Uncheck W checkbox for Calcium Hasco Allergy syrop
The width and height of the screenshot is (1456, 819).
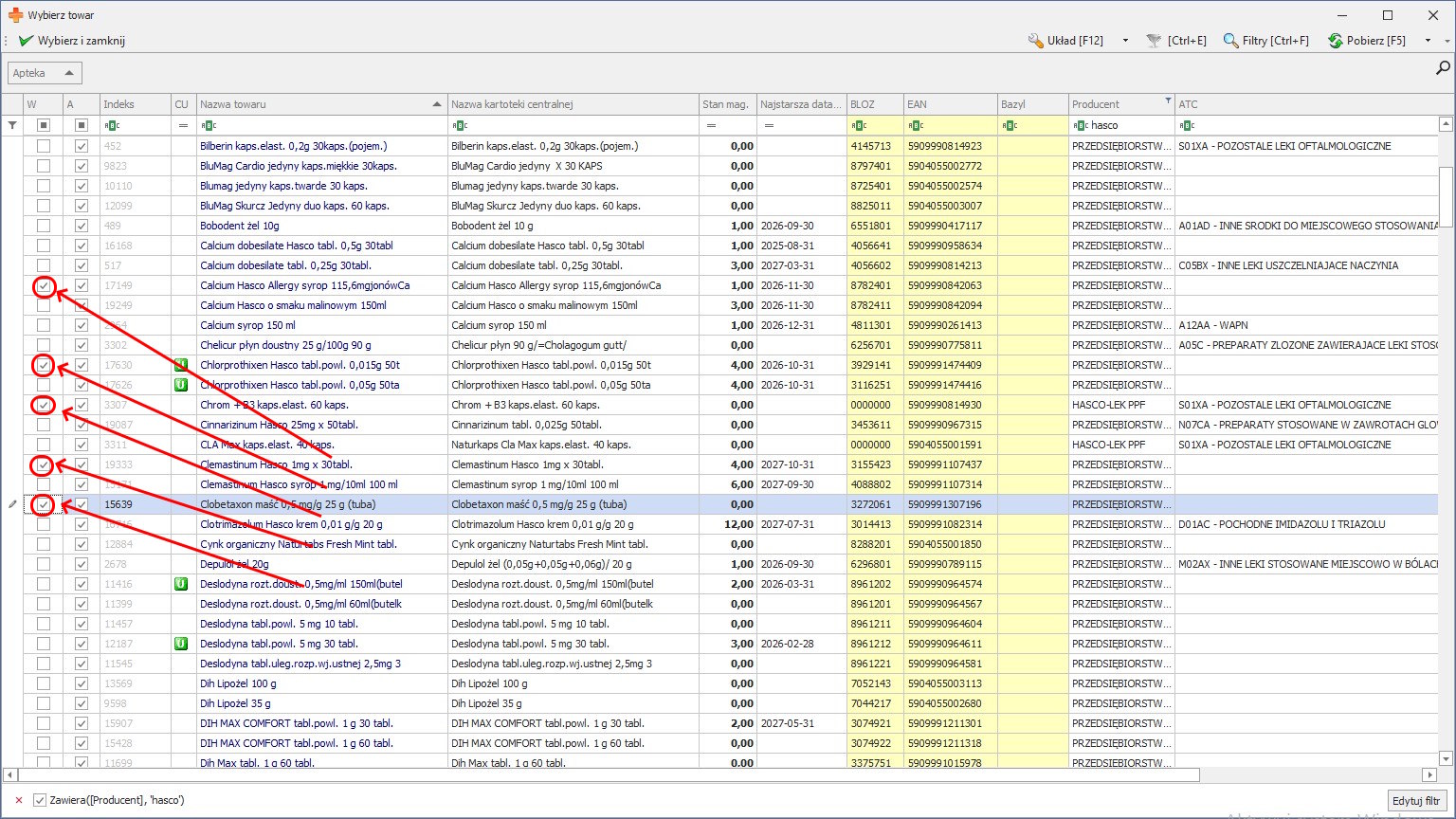tap(44, 285)
